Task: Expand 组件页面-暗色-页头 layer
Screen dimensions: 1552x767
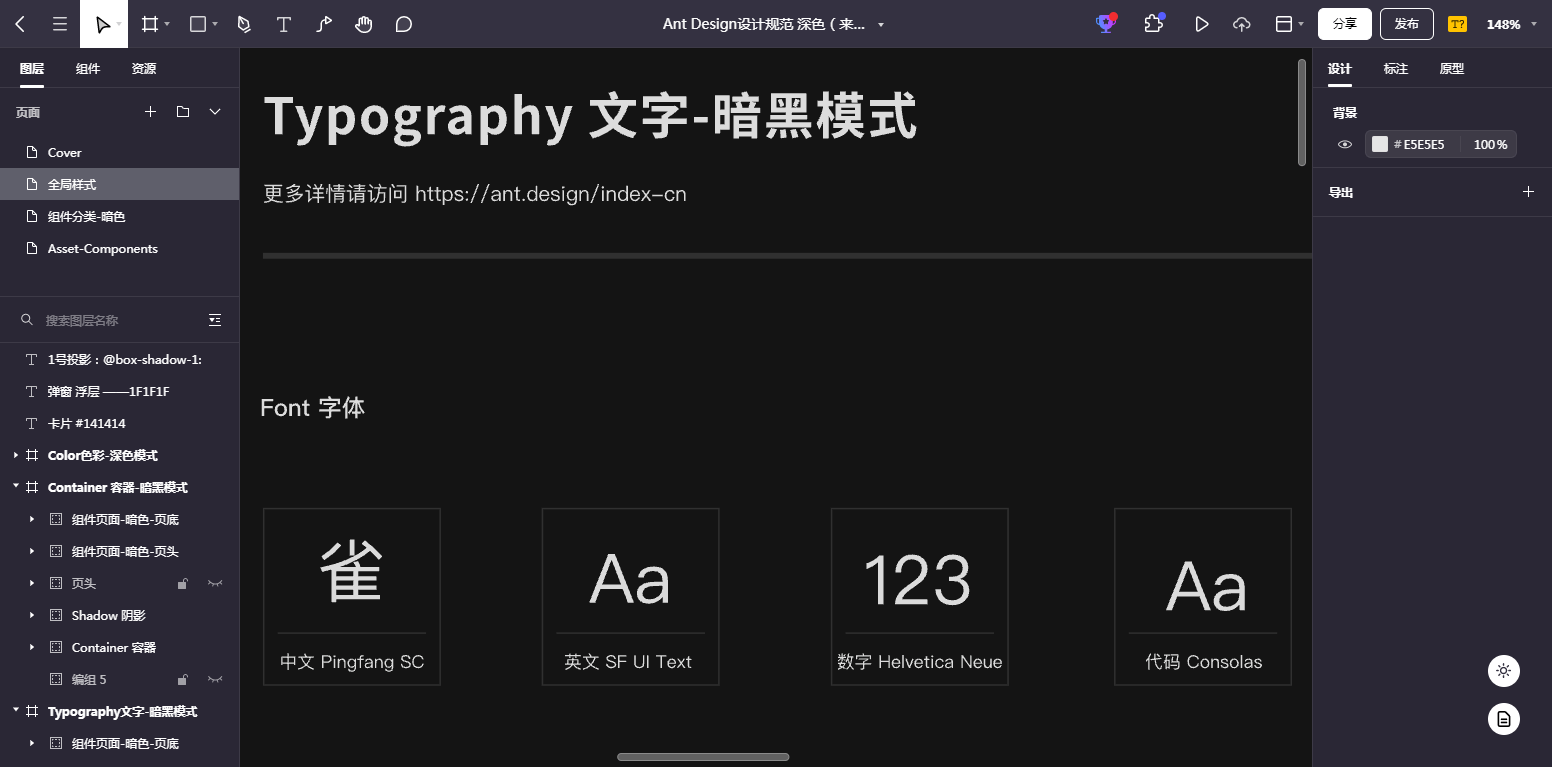Action: coord(32,551)
